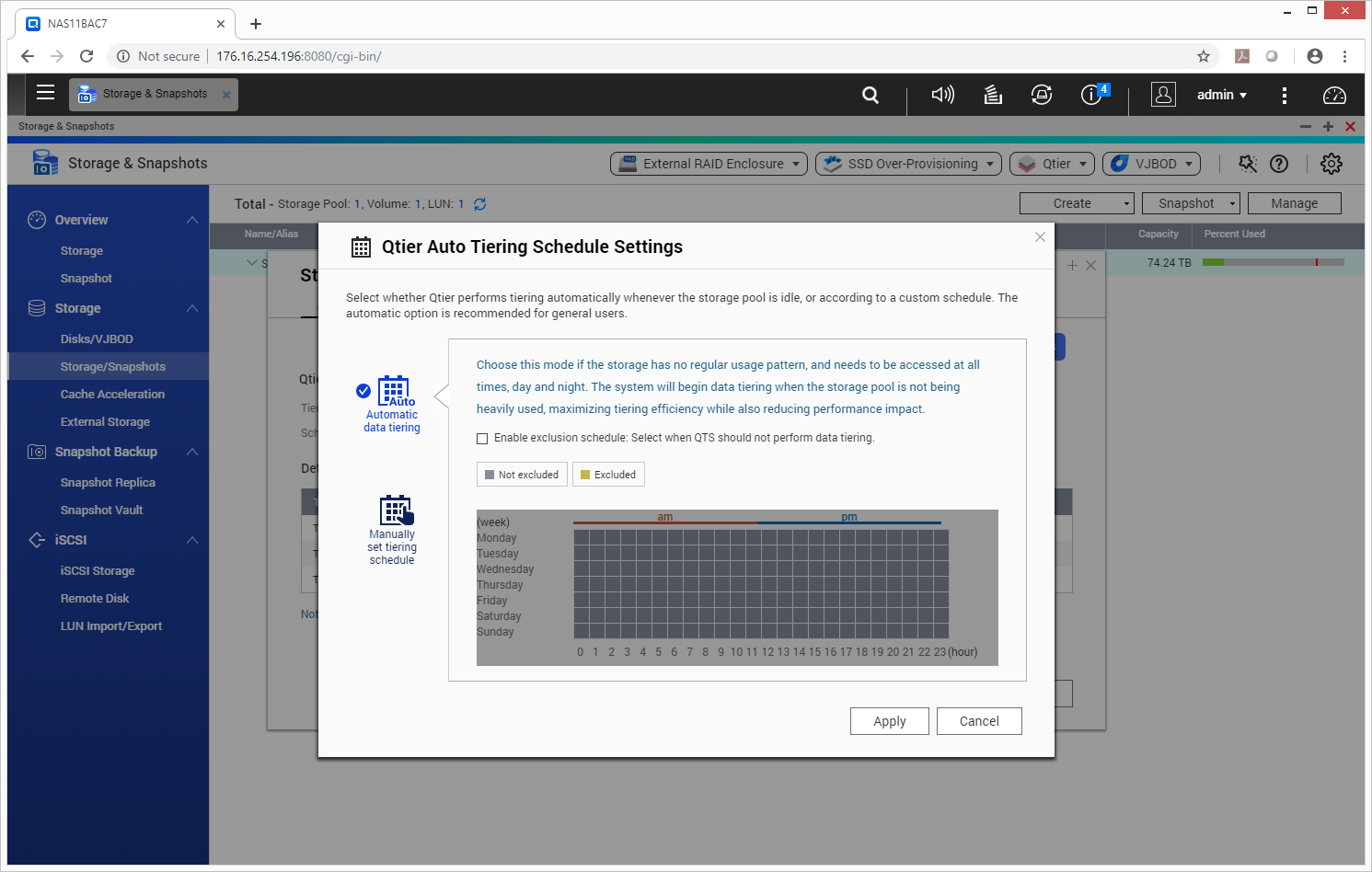
Task: Enable exclusion schedule checkbox
Action: click(482, 439)
